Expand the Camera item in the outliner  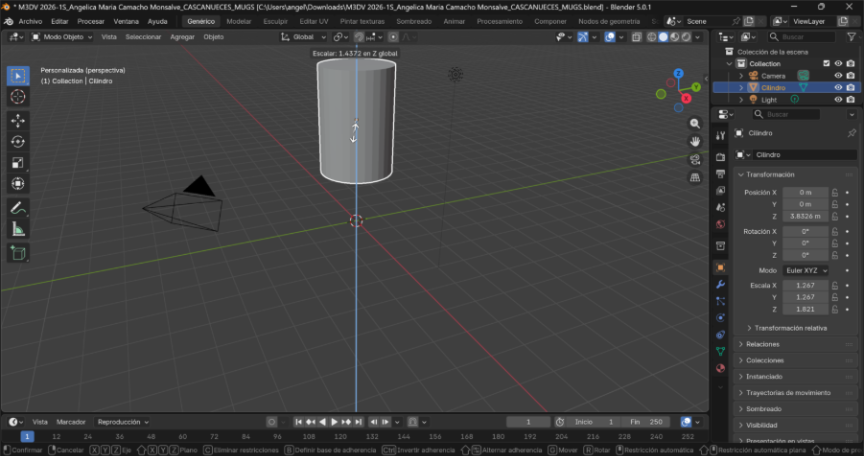[x=741, y=76]
